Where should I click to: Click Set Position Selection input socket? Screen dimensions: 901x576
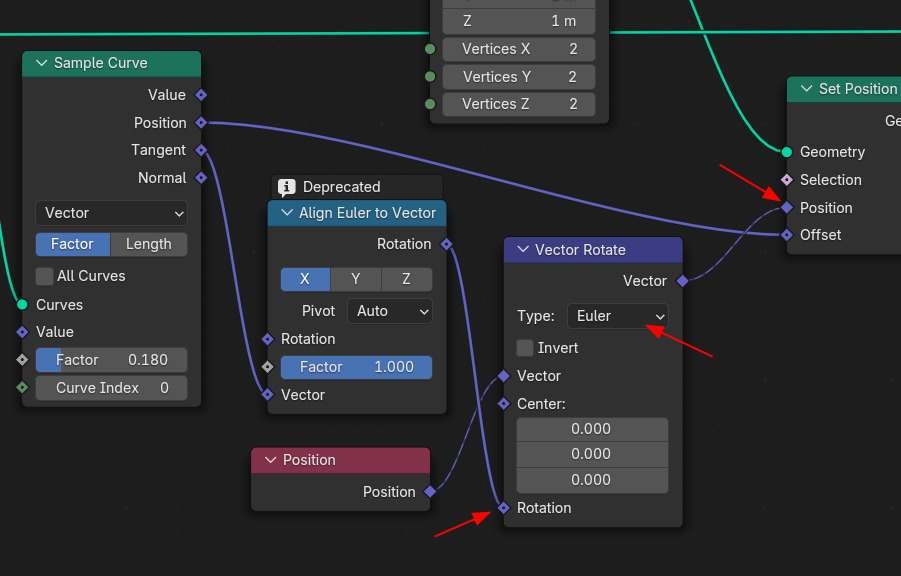(x=787, y=180)
